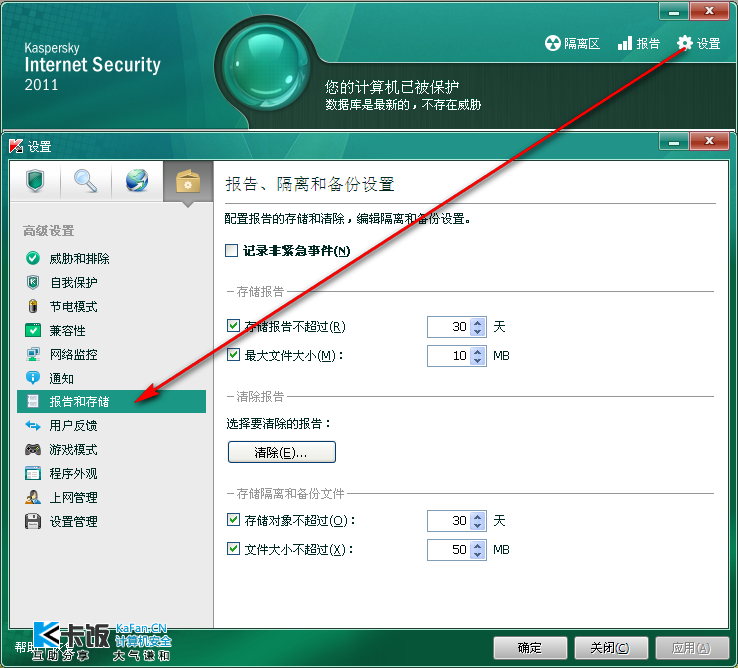The image size is (738, 668).
Task: Uncheck 文件大小不超过 checkbox
Action: pos(233,548)
